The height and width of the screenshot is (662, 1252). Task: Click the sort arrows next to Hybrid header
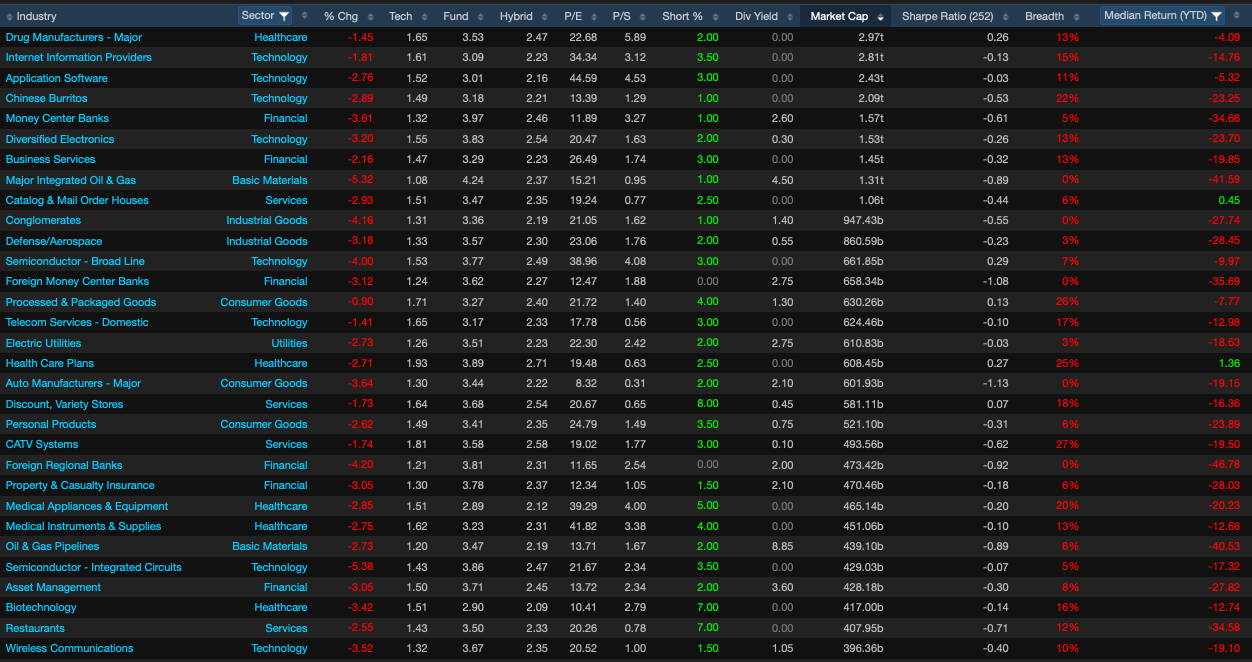click(545, 16)
